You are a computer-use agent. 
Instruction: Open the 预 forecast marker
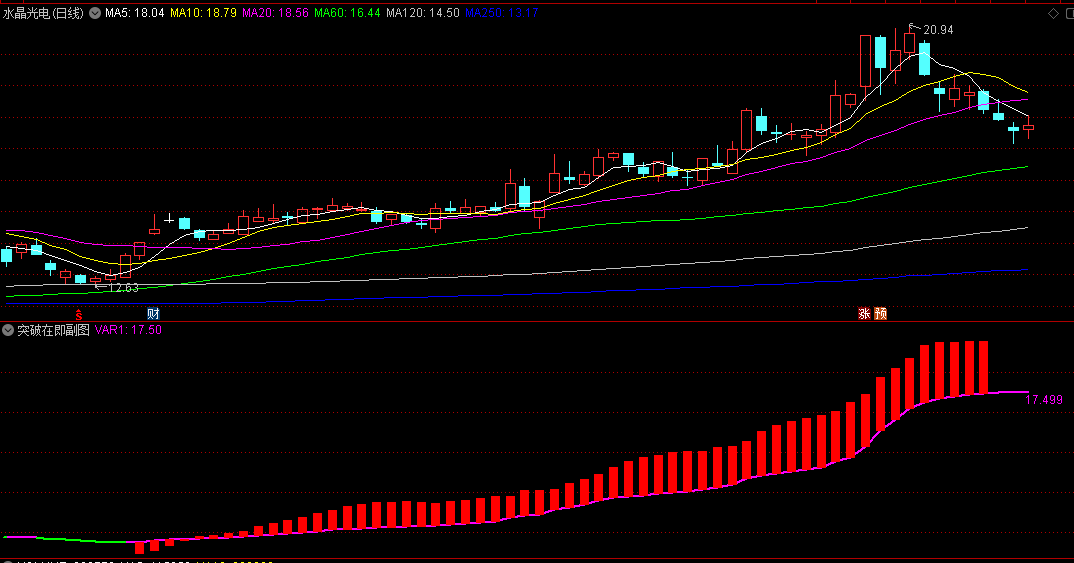point(881,314)
